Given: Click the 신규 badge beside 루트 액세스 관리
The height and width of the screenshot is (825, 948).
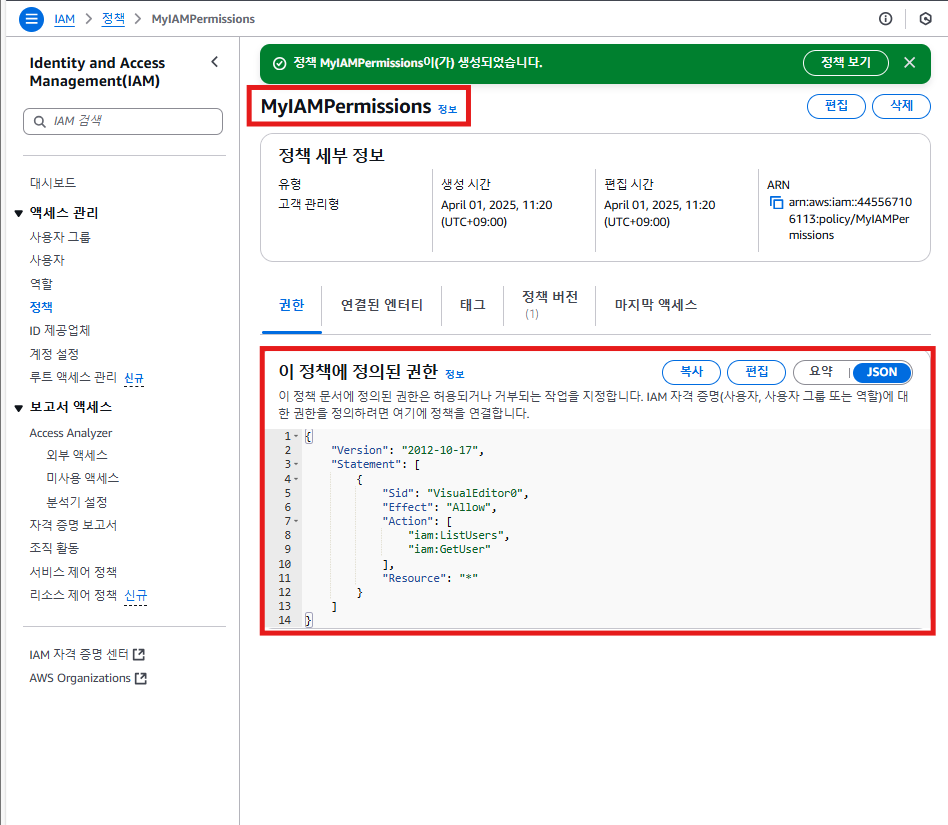Looking at the screenshot, I should click(134, 378).
